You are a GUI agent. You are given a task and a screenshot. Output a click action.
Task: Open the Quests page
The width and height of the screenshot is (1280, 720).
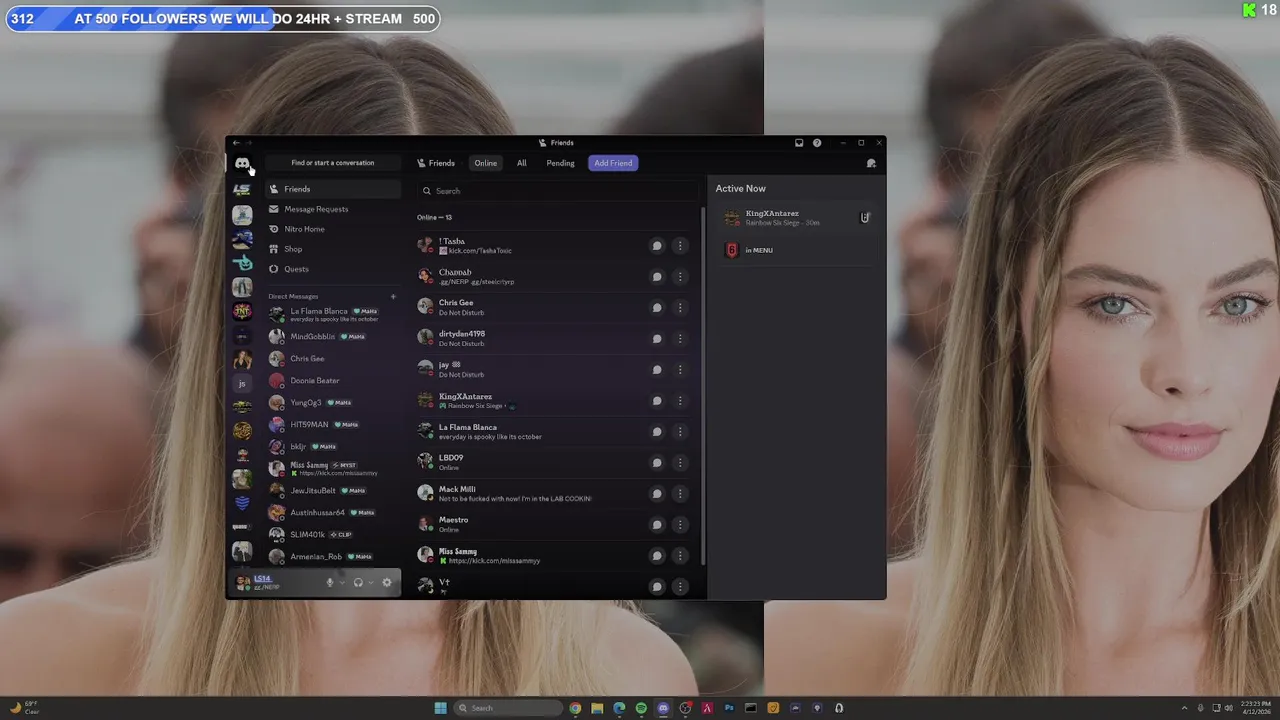pos(333,269)
